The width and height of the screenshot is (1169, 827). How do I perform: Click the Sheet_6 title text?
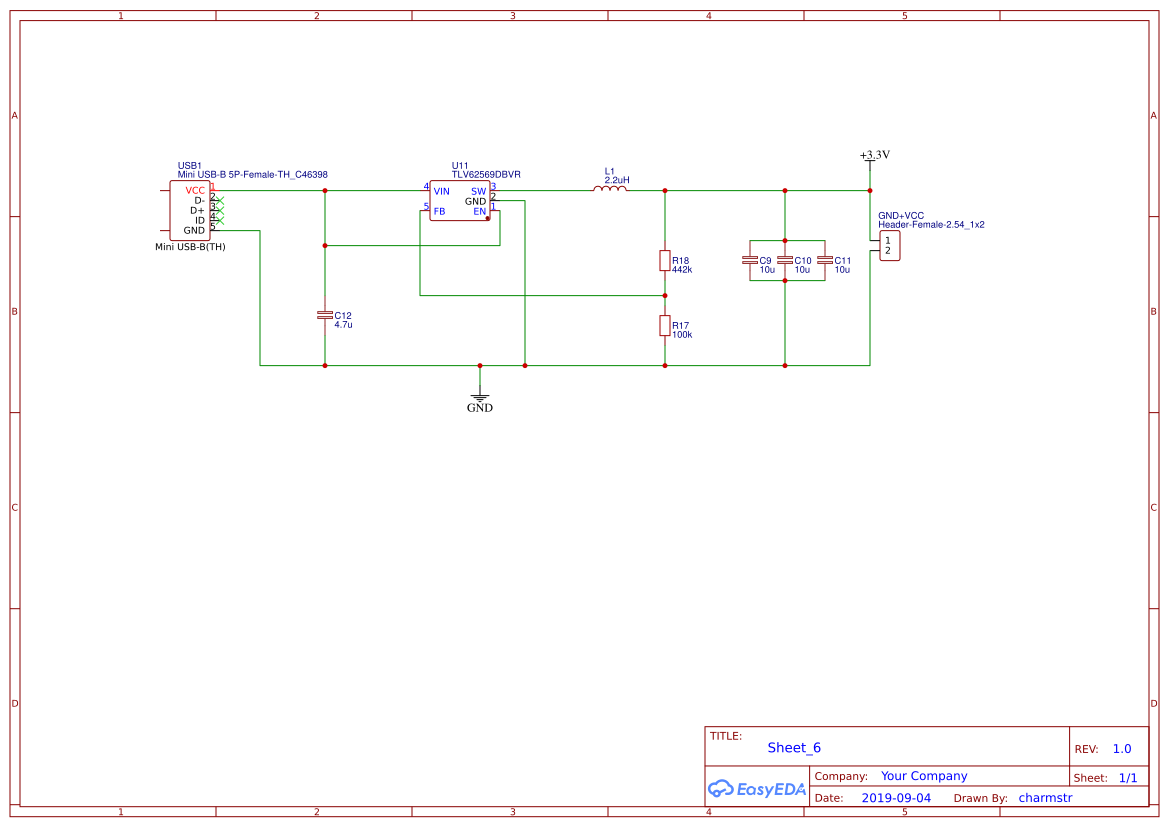793,747
